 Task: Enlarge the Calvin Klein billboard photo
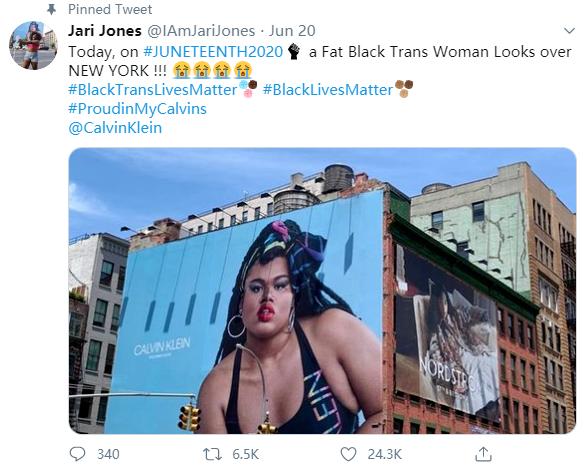coord(322,291)
